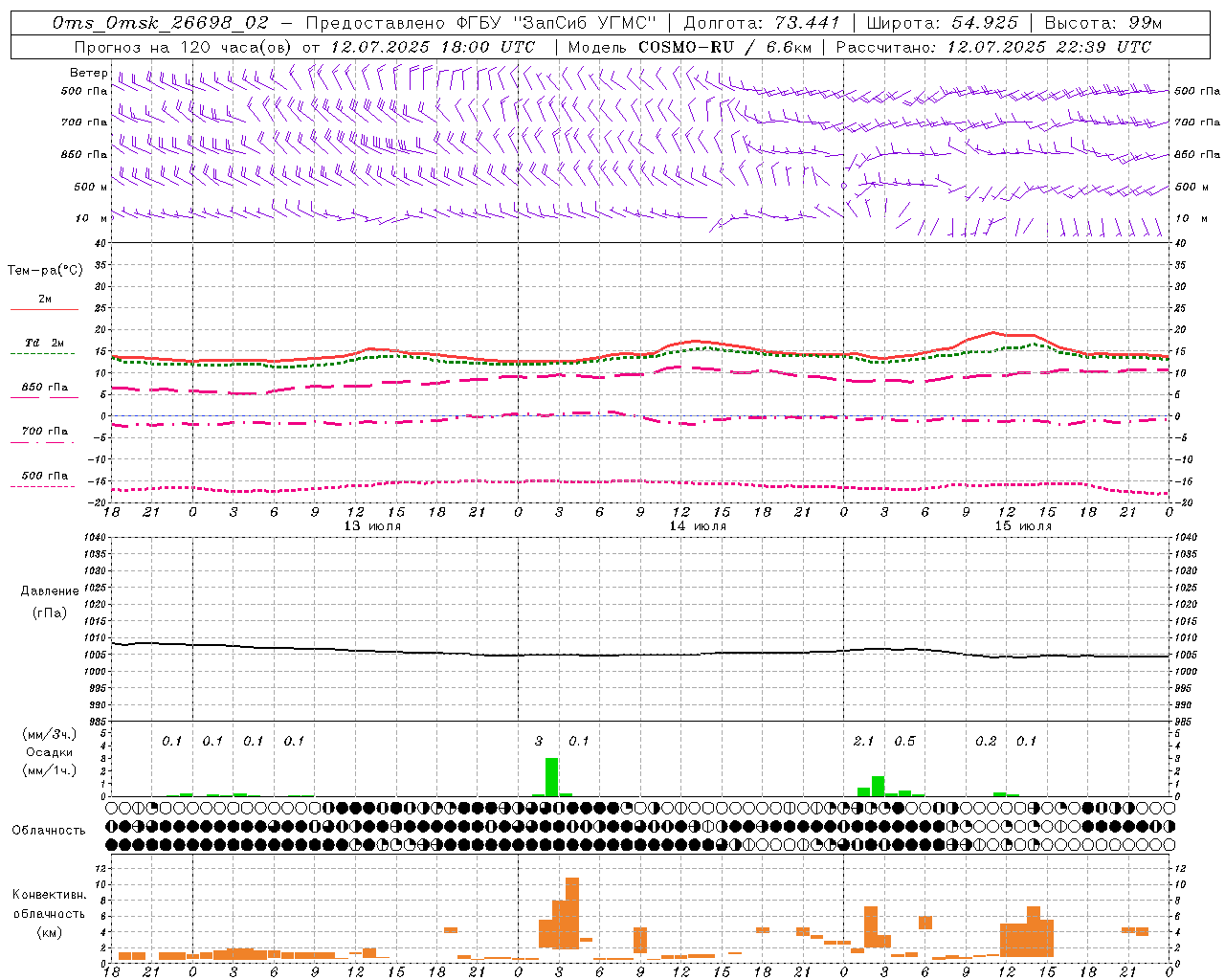Click the Высота: 99м field
This screenshot has width=1225, height=980.
(x=1103, y=23)
